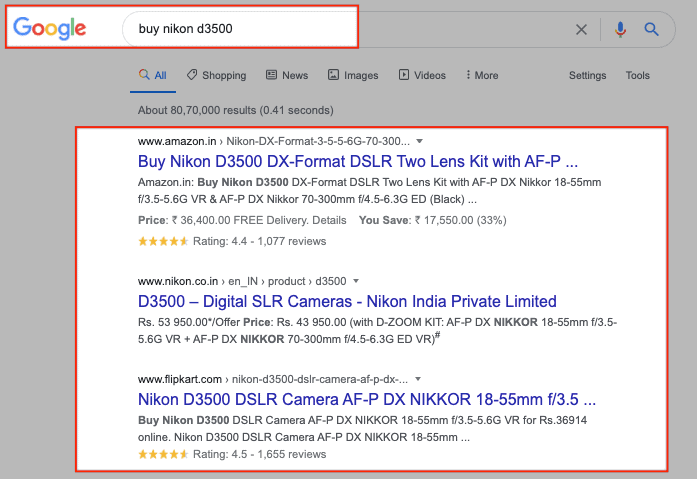Open the search Tools option
Viewport: 697px width, 479px height.
coord(637,75)
